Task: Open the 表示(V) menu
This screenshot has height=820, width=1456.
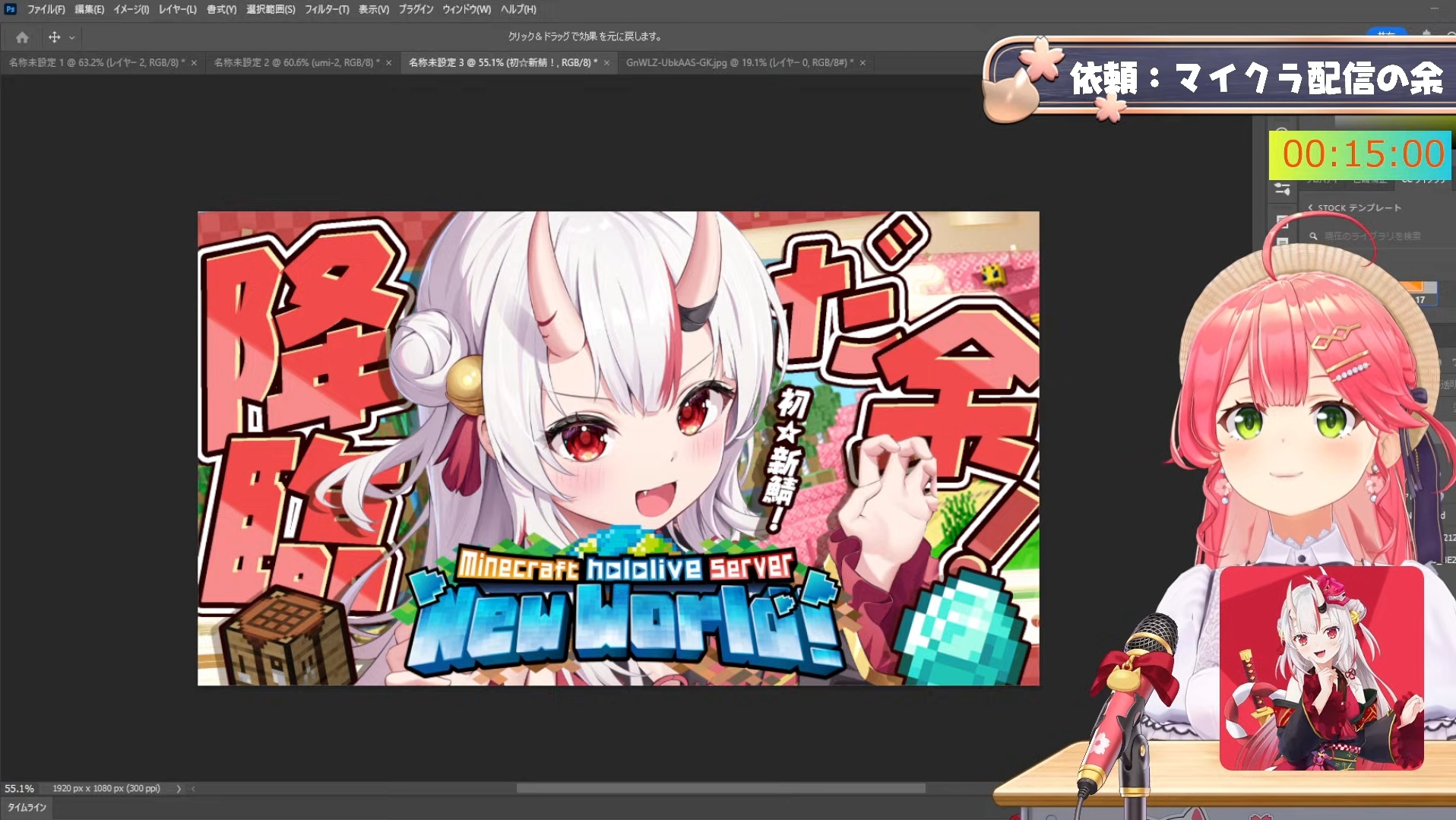Action: click(x=373, y=9)
